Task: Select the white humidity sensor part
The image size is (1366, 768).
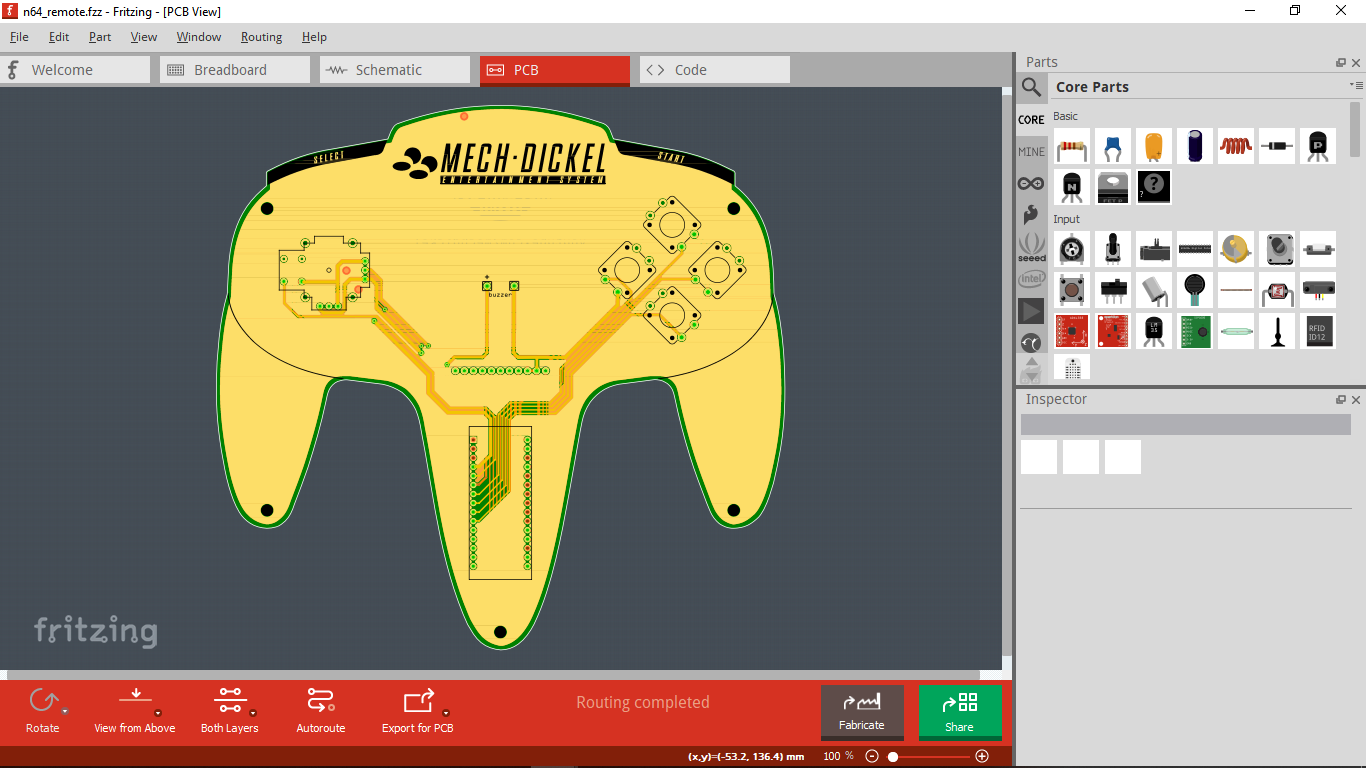Action: click(1073, 367)
